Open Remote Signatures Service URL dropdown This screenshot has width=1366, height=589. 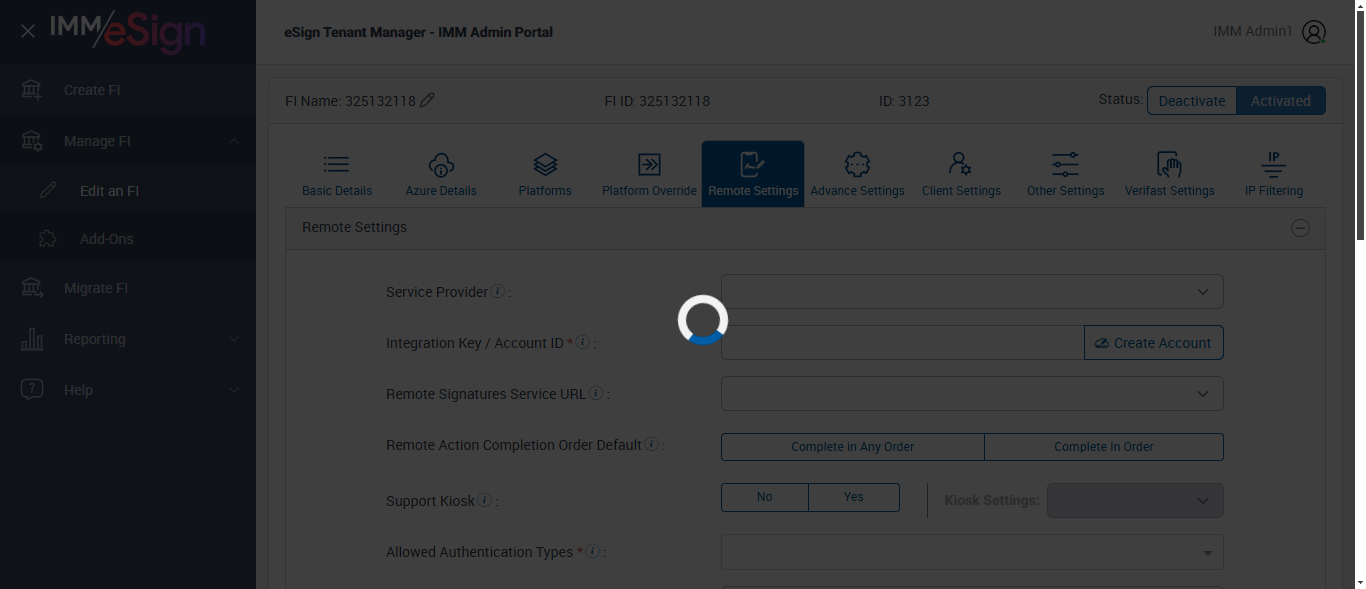point(972,393)
